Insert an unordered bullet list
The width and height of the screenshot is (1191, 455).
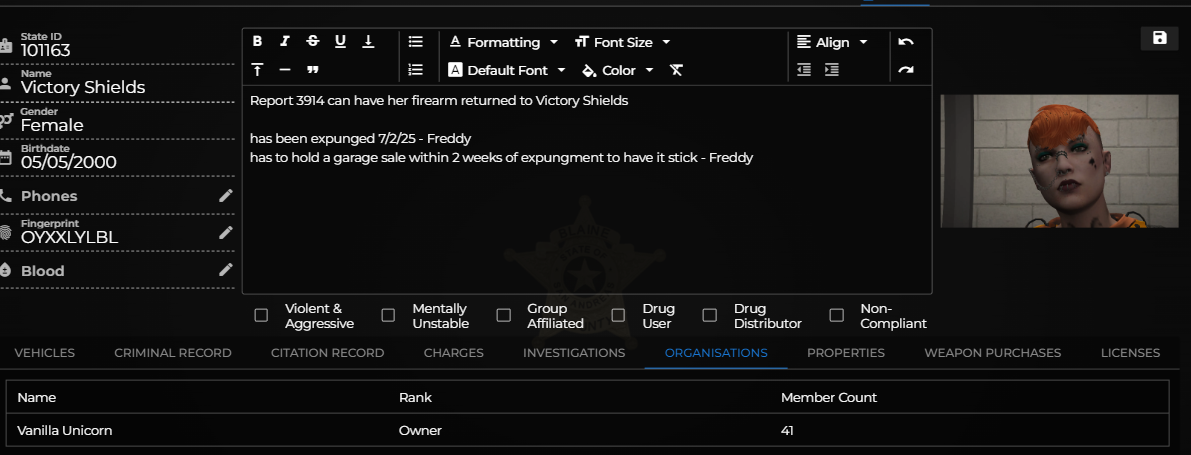415,42
